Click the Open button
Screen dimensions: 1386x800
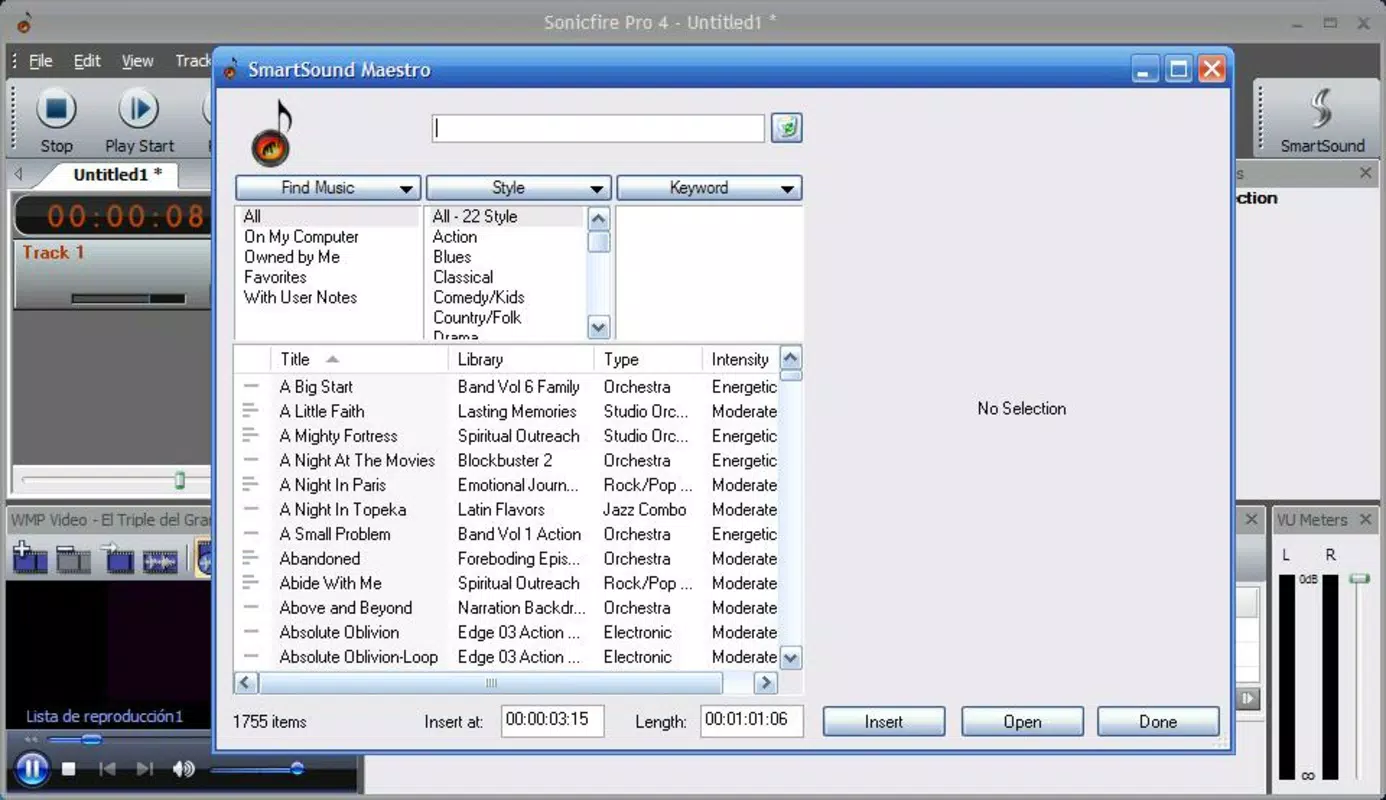pyautogui.click(x=1022, y=722)
